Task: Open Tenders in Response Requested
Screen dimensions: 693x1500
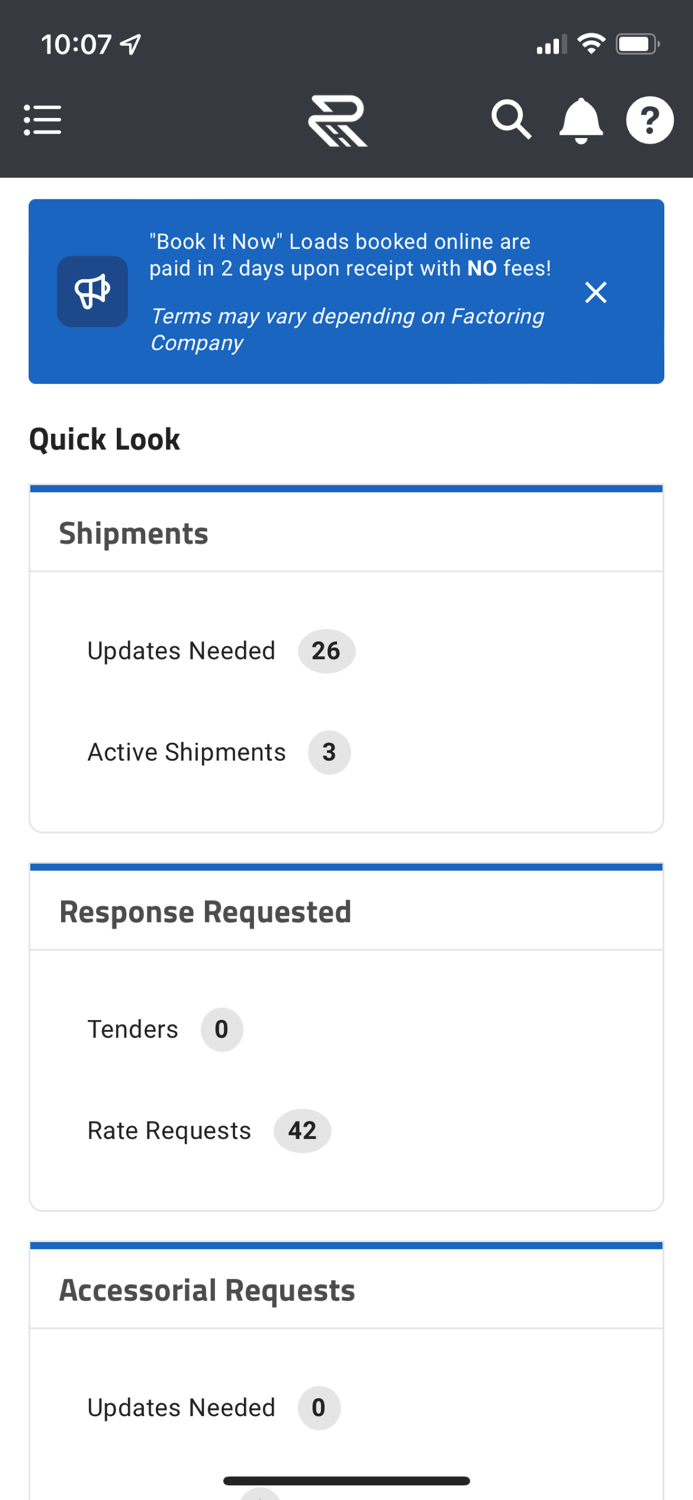Action: (x=133, y=1029)
